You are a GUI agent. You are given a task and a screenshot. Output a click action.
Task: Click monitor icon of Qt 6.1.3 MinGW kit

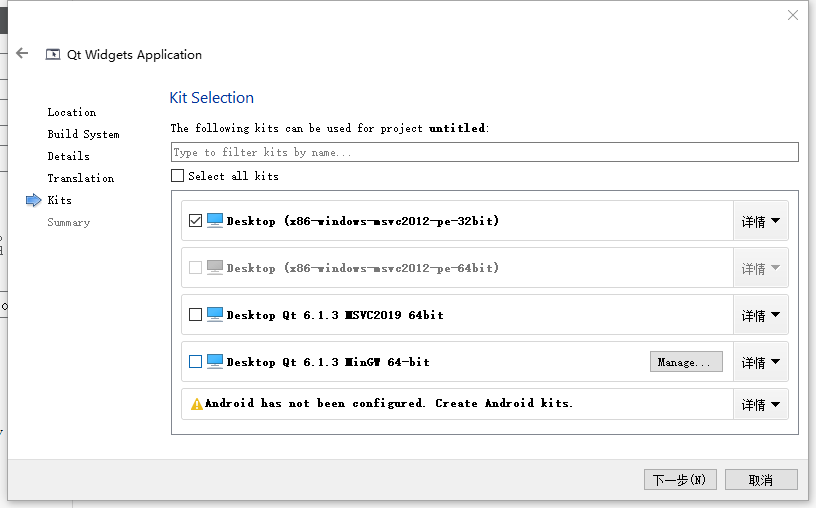click(215, 361)
